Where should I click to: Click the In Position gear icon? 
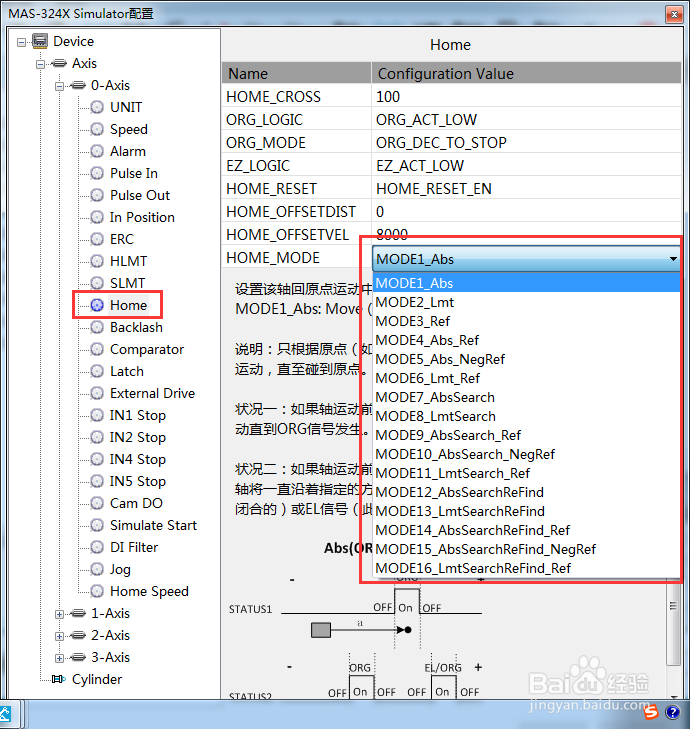(97, 217)
